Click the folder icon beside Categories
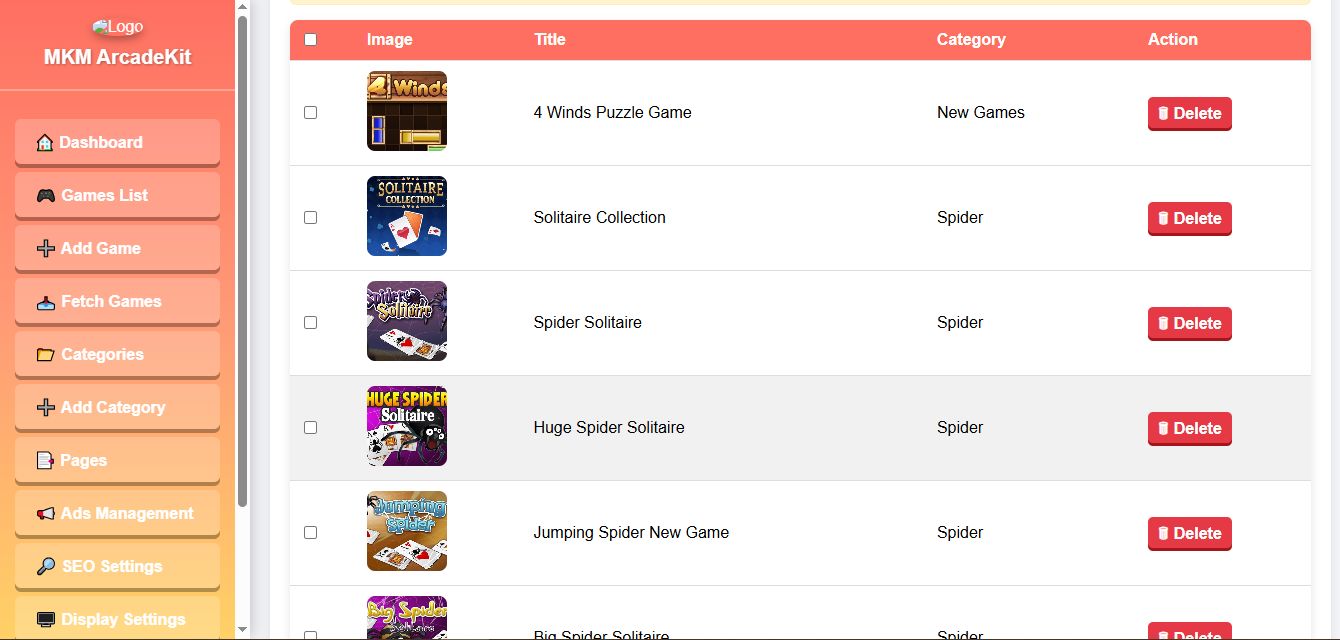Viewport: 1340px width, 640px height. pos(46,355)
